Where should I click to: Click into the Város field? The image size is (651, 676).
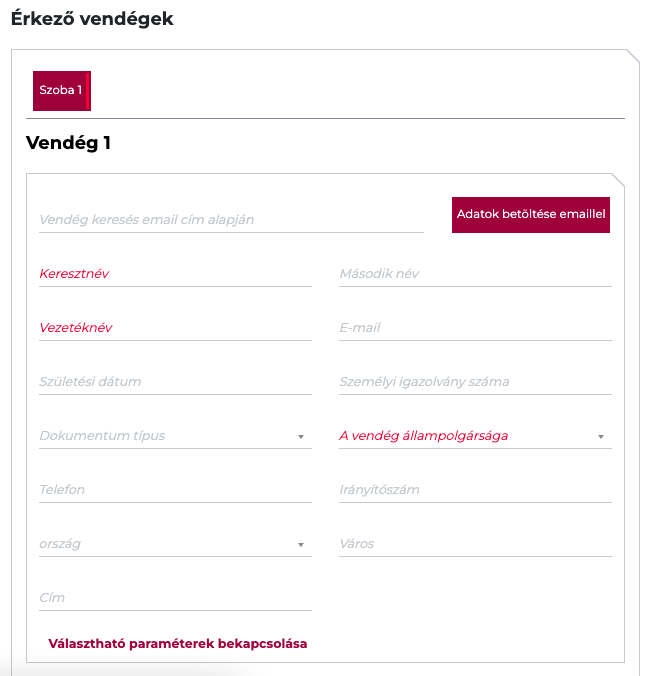(475, 544)
